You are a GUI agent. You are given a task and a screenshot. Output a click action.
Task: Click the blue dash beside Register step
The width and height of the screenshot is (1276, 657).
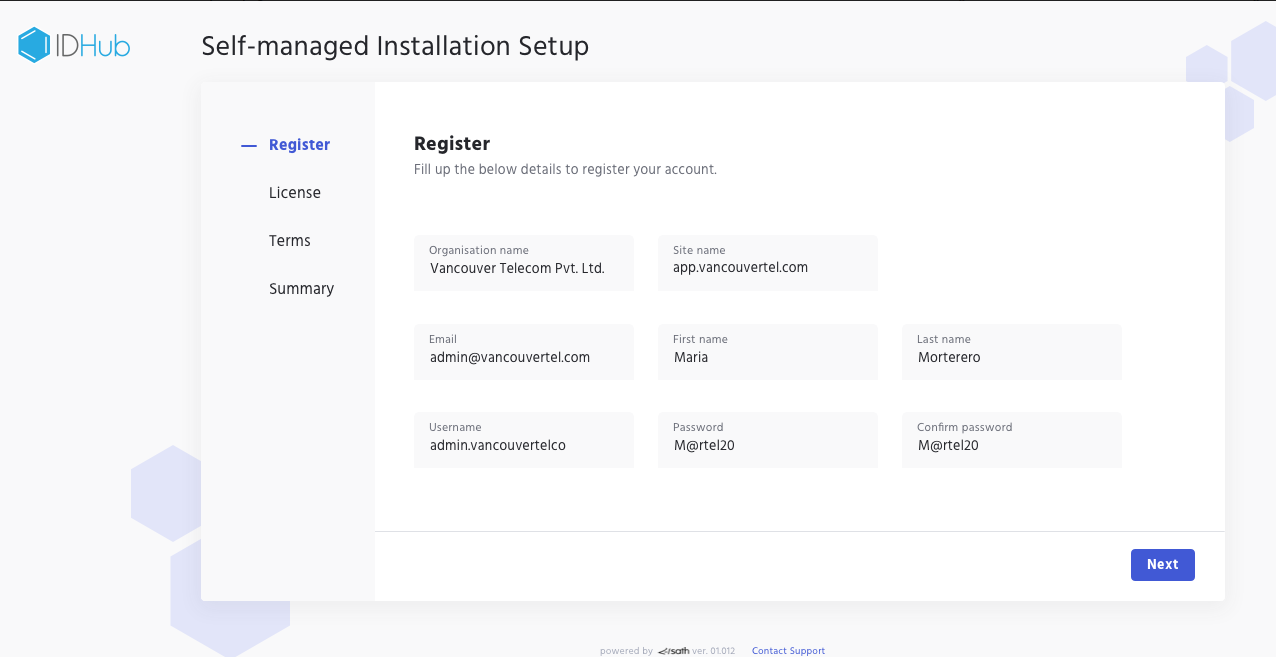(x=249, y=146)
